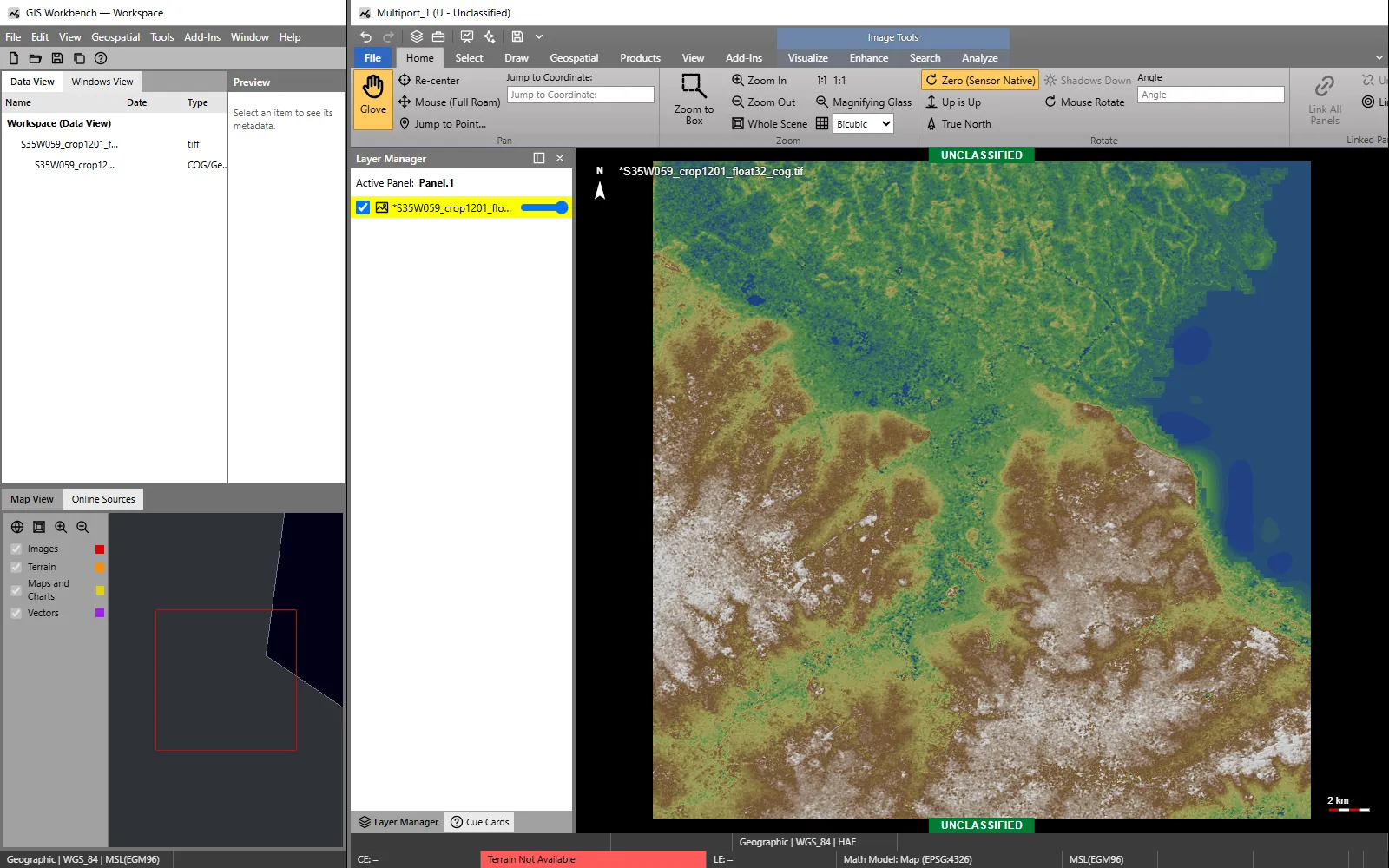Click the Re-center crosshair icon
1389x868 pixels.
pyautogui.click(x=405, y=80)
